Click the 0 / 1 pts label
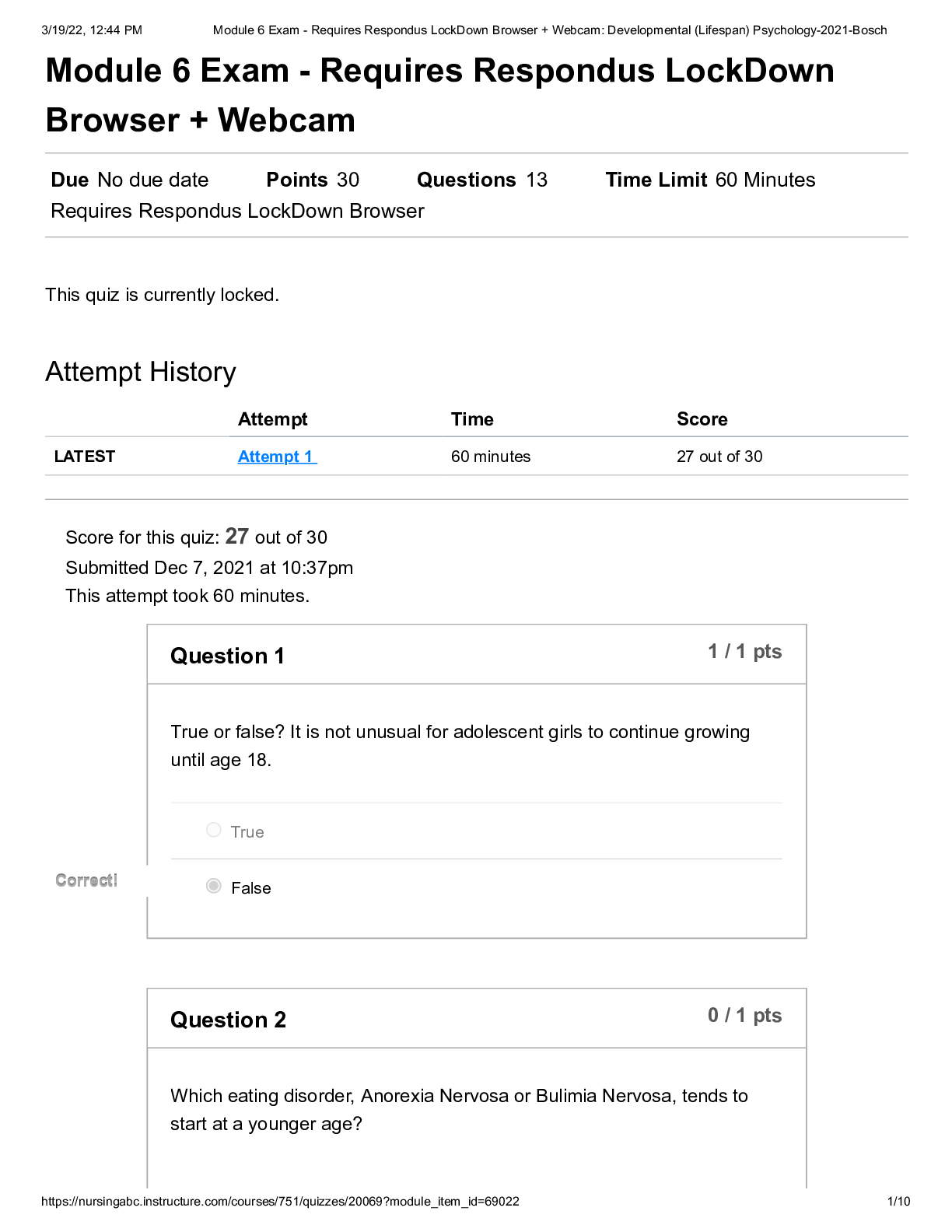 744,1016
